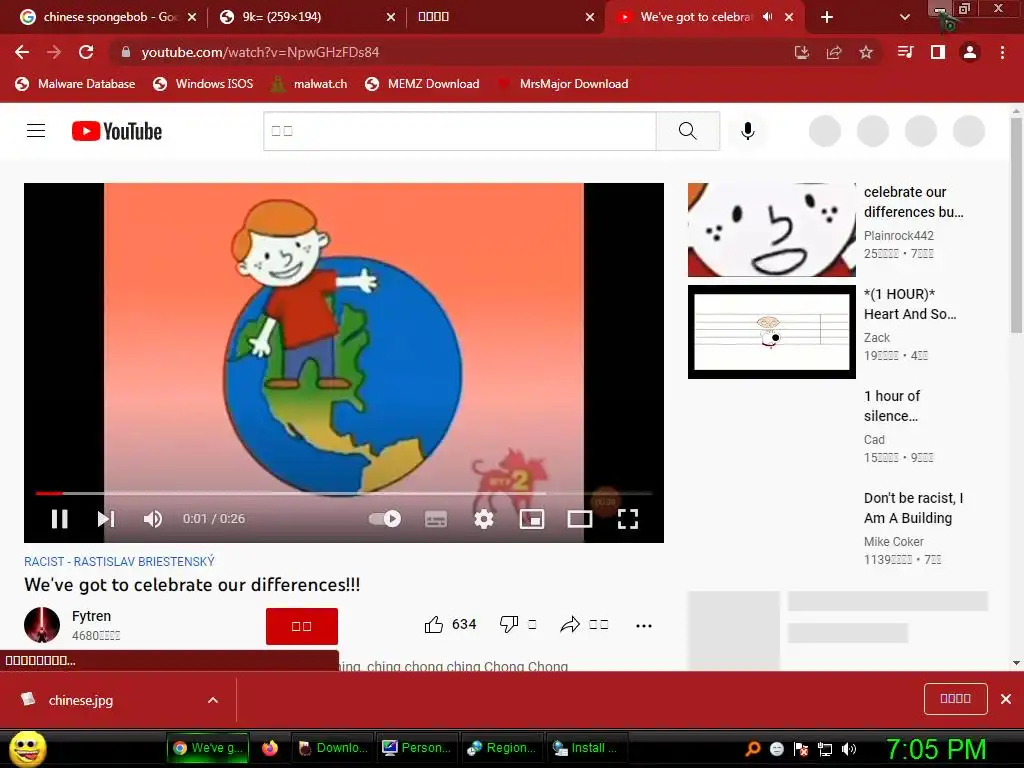Close the 9k= (259×194) tab

point(391,18)
